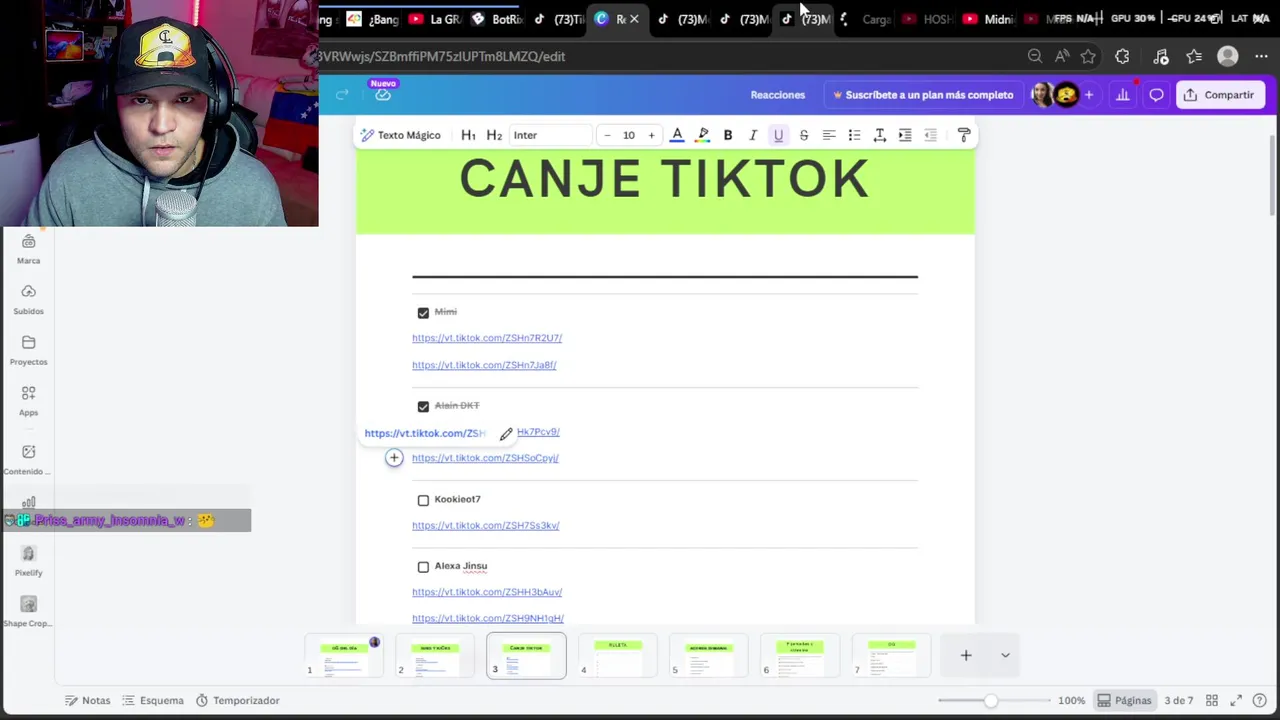
Task: Toggle italic formatting
Action: coord(753,135)
